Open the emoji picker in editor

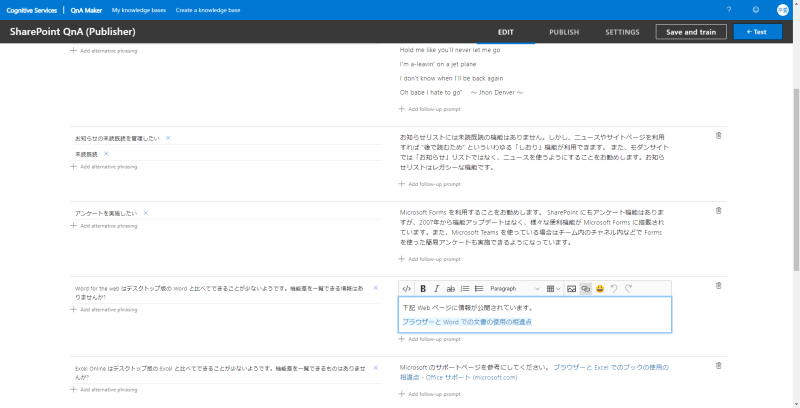[600, 289]
